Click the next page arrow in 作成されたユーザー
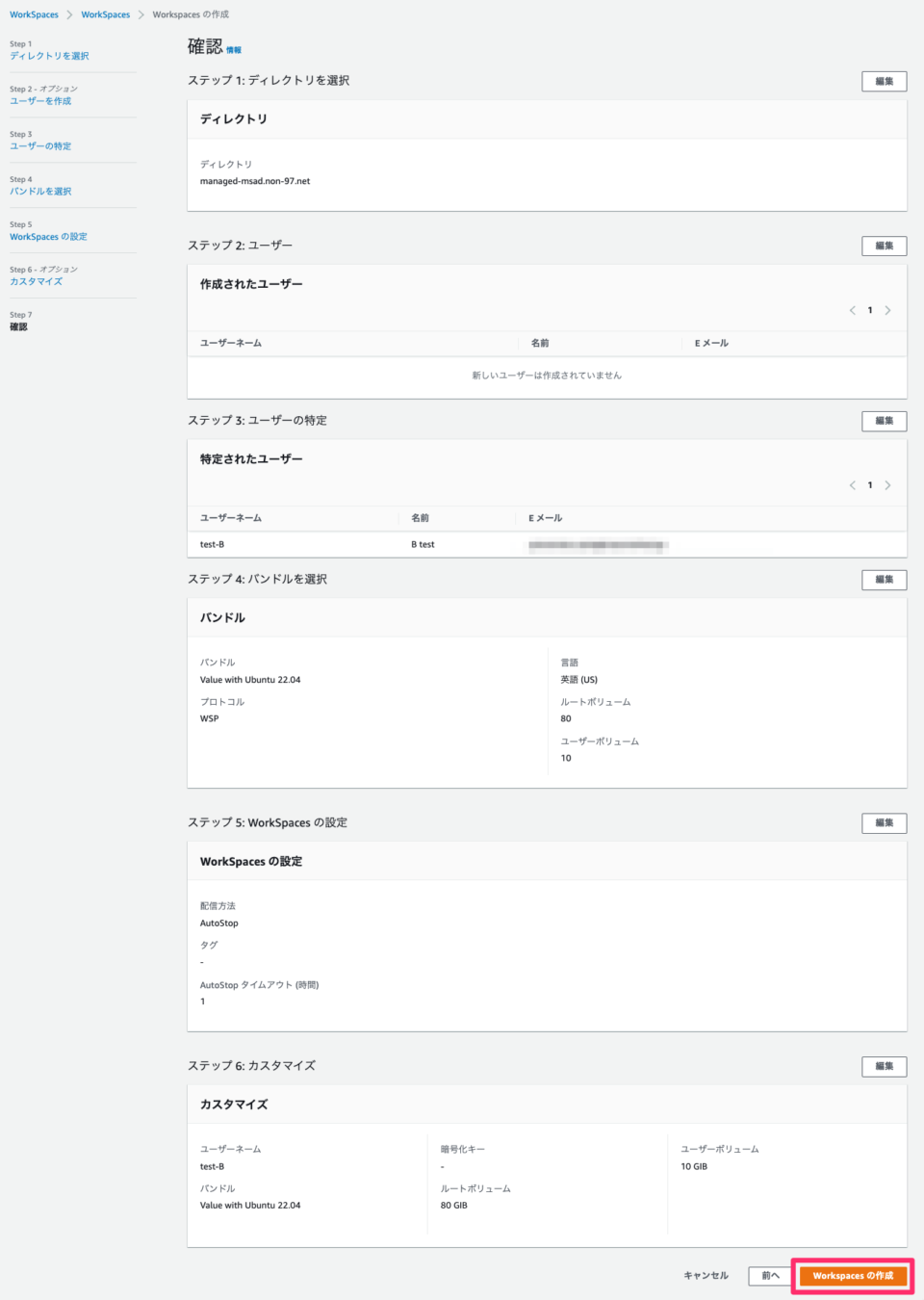The width and height of the screenshot is (924, 1300). [x=886, y=310]
